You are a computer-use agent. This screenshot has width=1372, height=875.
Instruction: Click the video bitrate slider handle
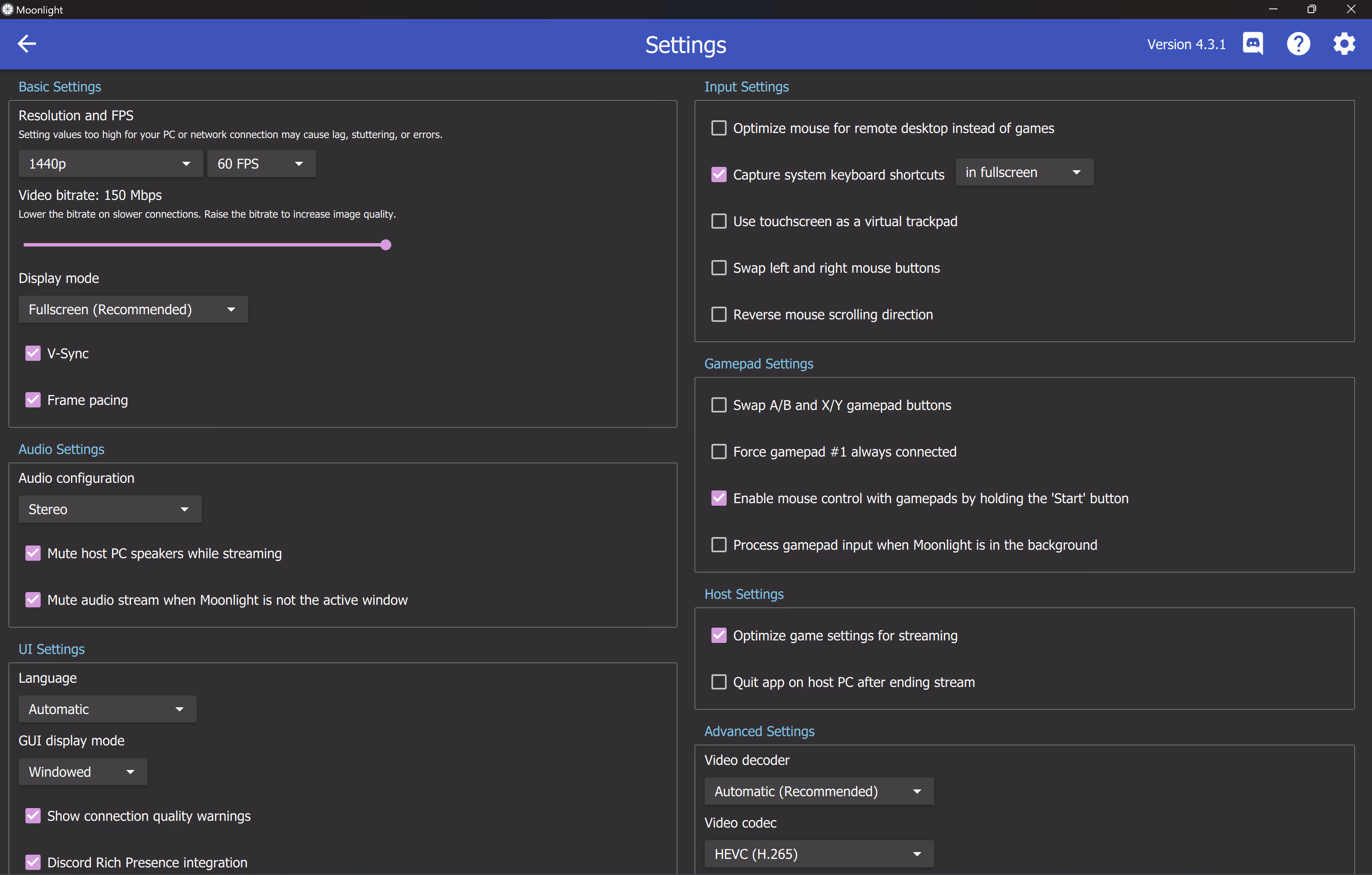(386, 245)
